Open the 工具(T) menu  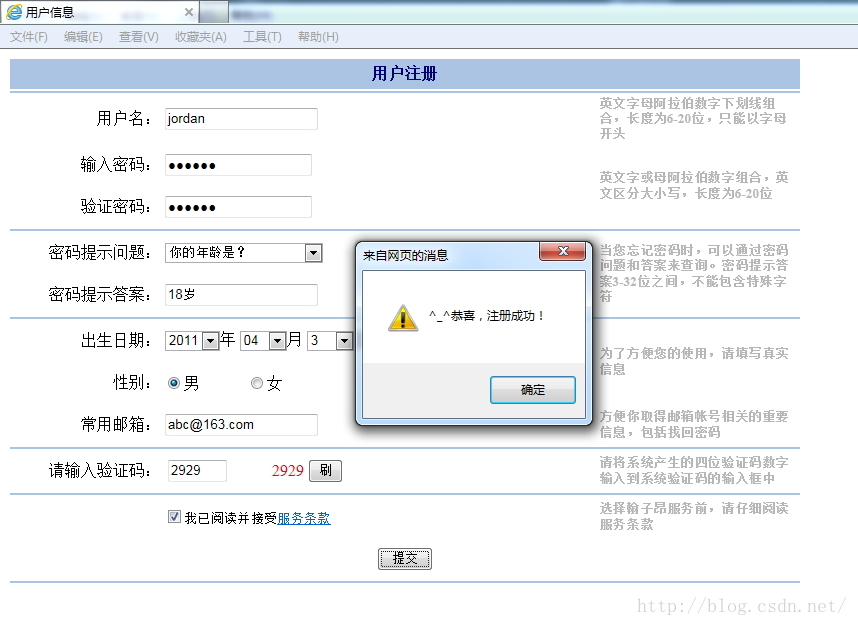click(262, 37)
